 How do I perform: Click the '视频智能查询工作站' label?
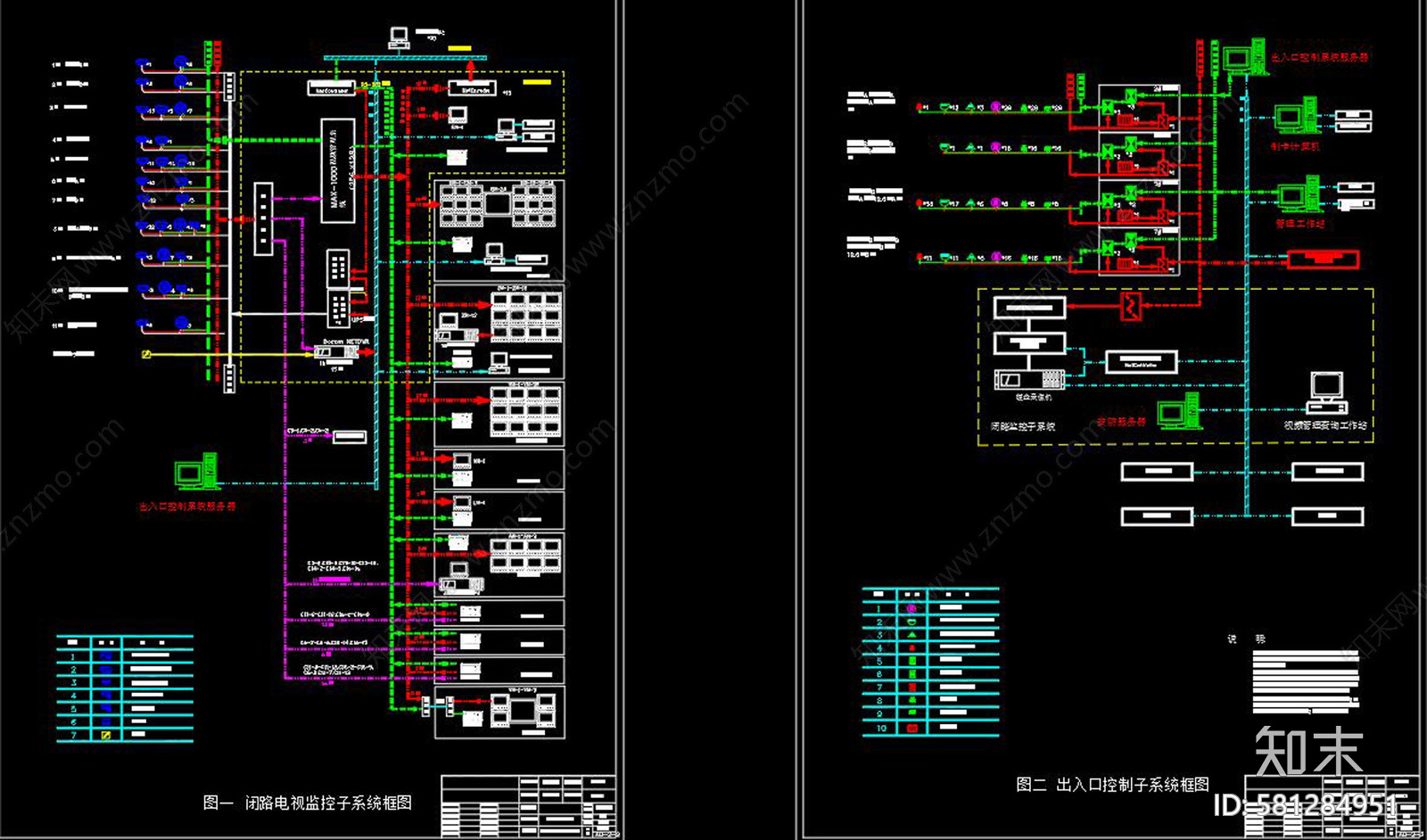click(1325, 425)
